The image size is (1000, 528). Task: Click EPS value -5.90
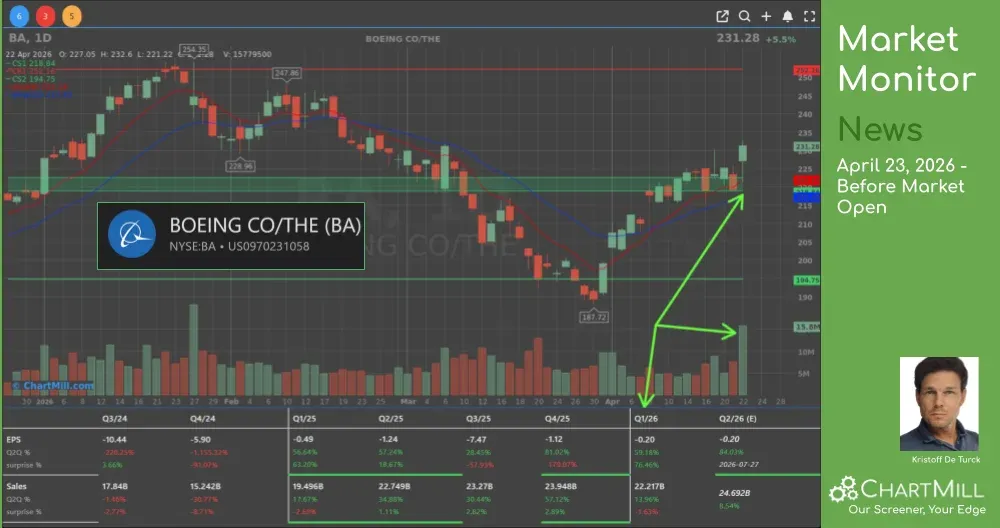200,439
